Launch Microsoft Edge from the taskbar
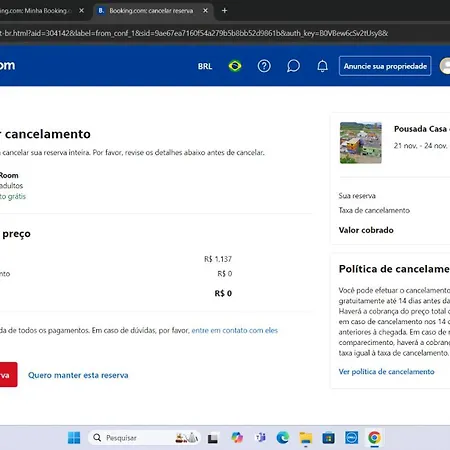The height and width of the screenshot is (450, 450). click(x=283, y=438)
